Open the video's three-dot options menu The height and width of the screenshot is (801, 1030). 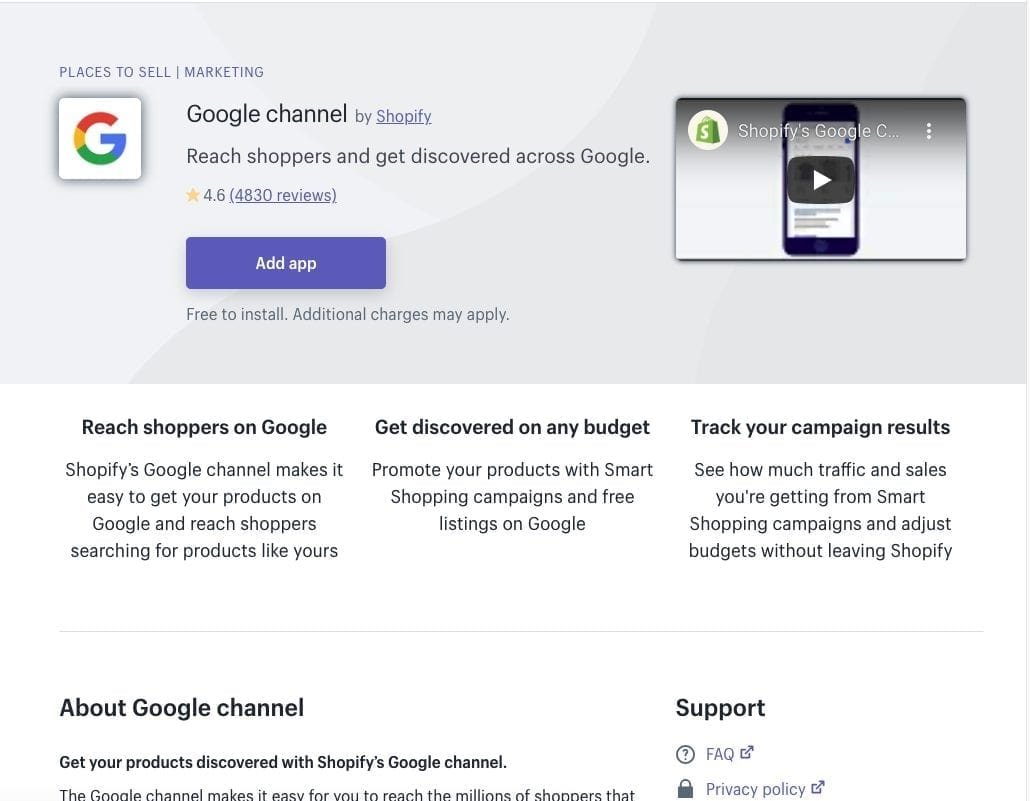click(x=929, y=131)
